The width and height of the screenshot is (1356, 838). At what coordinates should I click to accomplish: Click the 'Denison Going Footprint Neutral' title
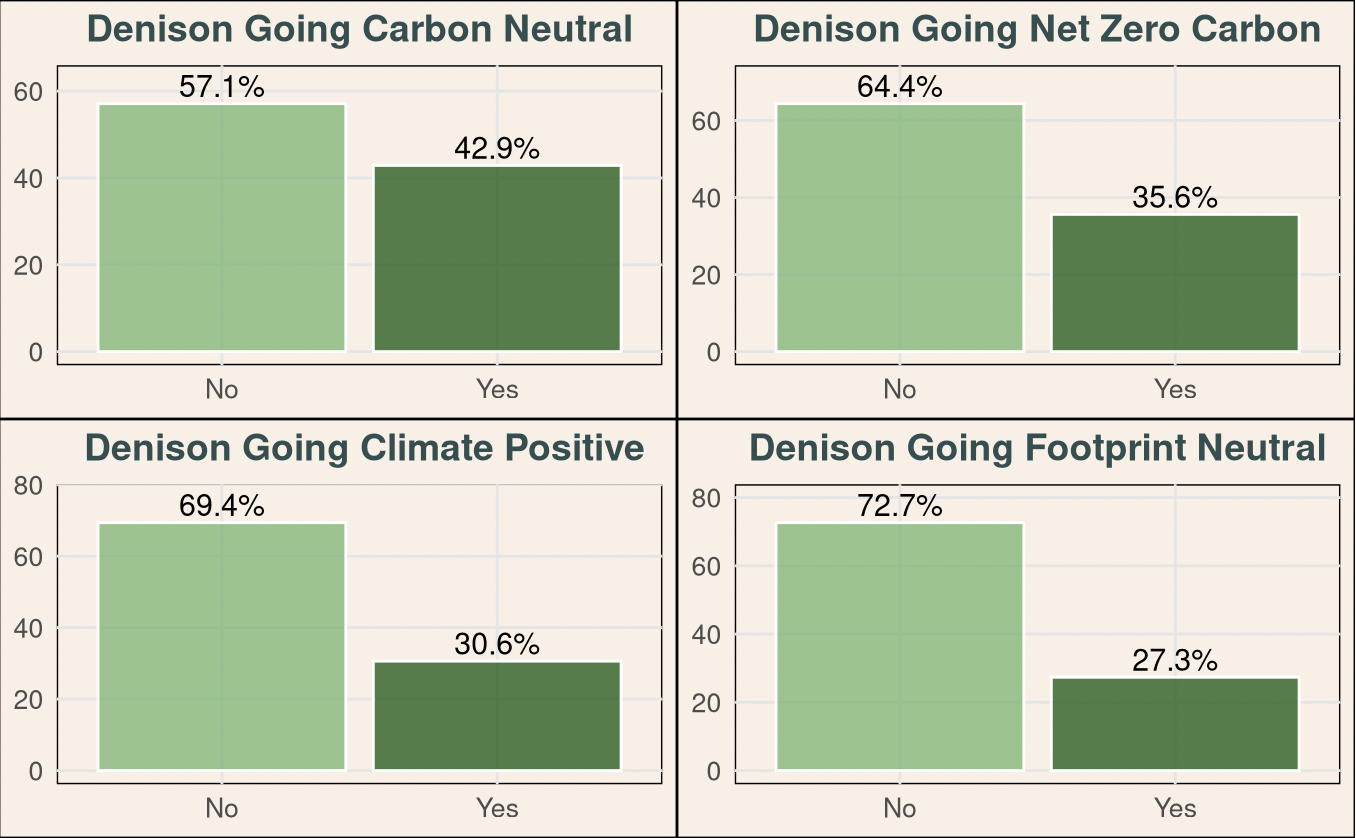(1037, 448)
